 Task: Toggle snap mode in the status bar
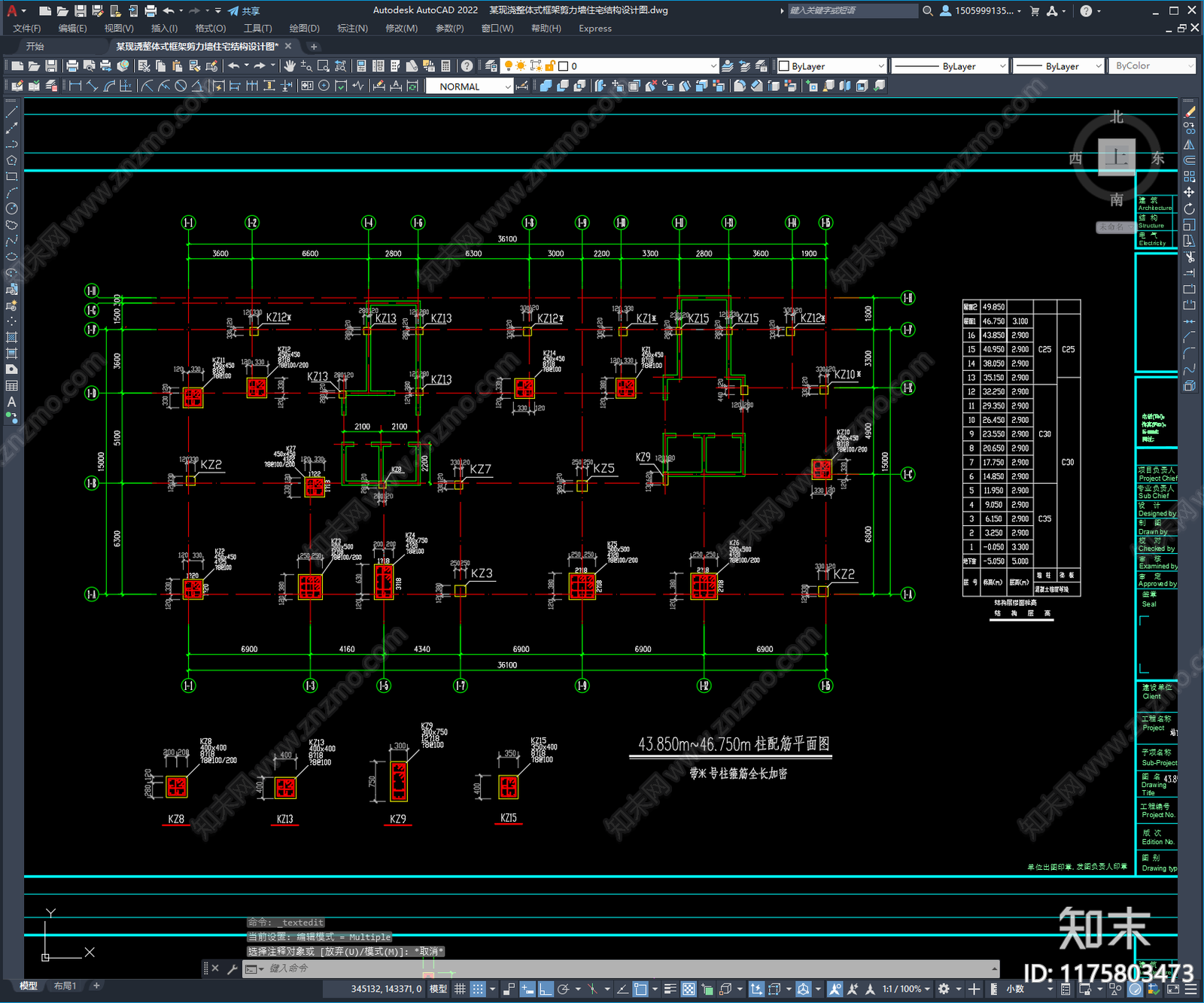point(478,989)
